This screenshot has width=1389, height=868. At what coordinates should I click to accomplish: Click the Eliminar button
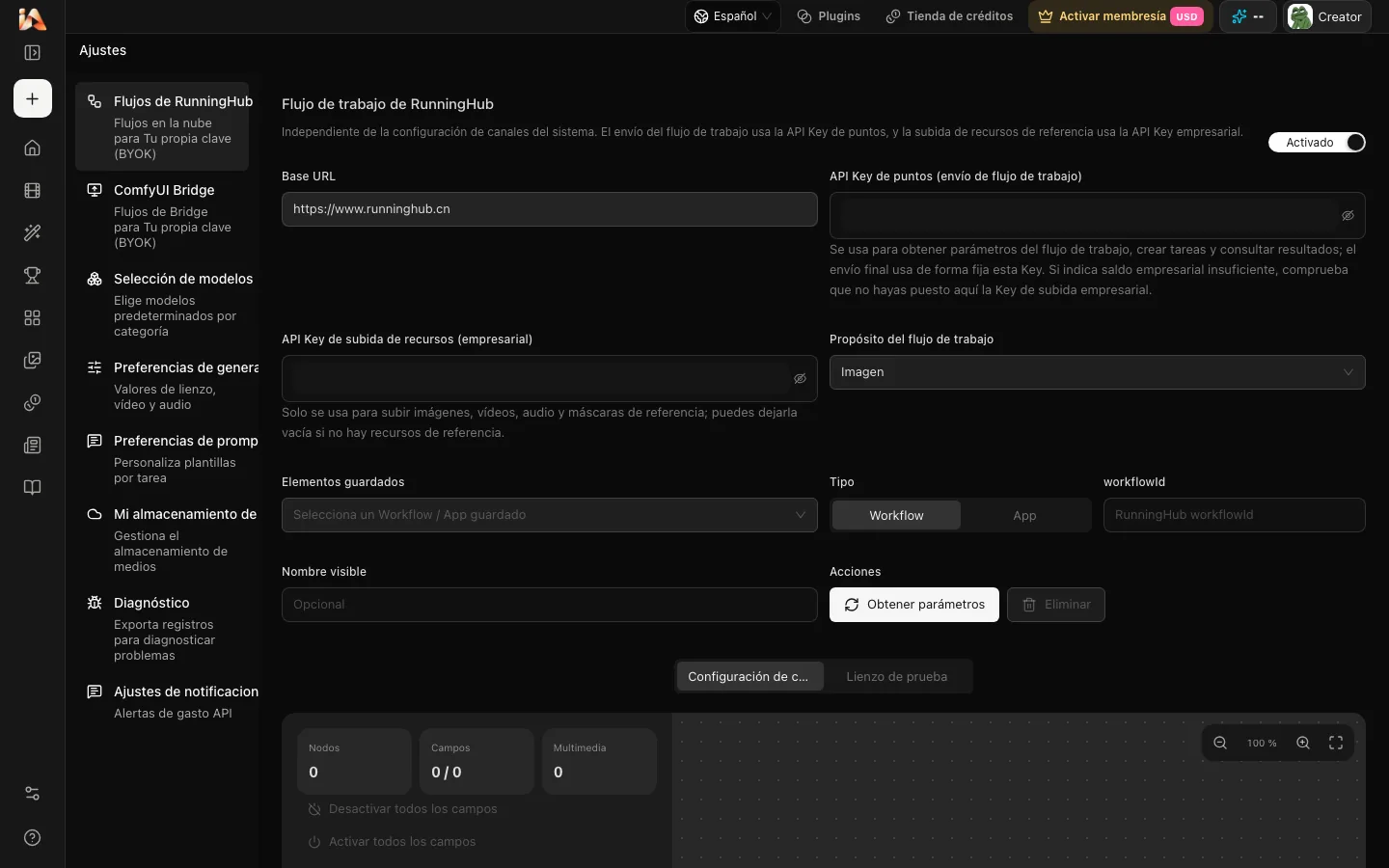point(1056,605)
